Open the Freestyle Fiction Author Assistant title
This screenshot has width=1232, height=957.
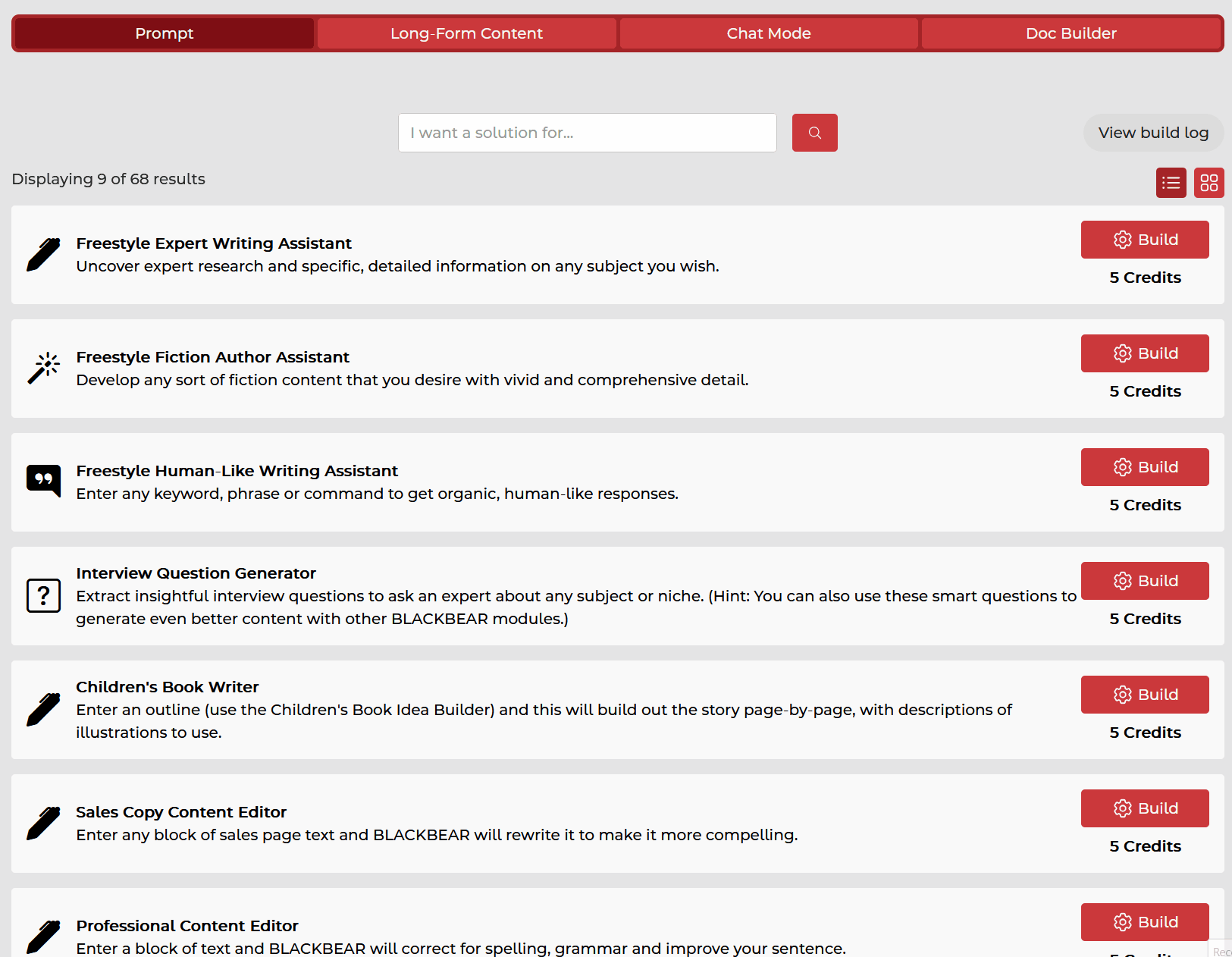pyautogui.click(x=212, y=357)
